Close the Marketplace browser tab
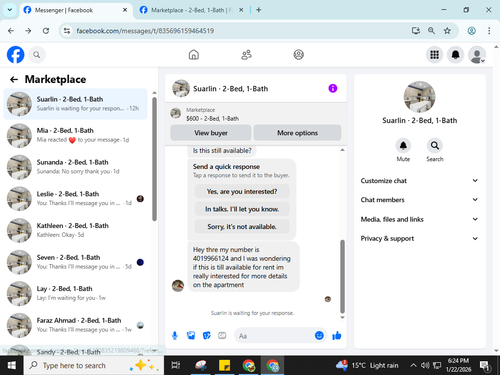Viewport: 500px width, 375px height. coord(241,10)
